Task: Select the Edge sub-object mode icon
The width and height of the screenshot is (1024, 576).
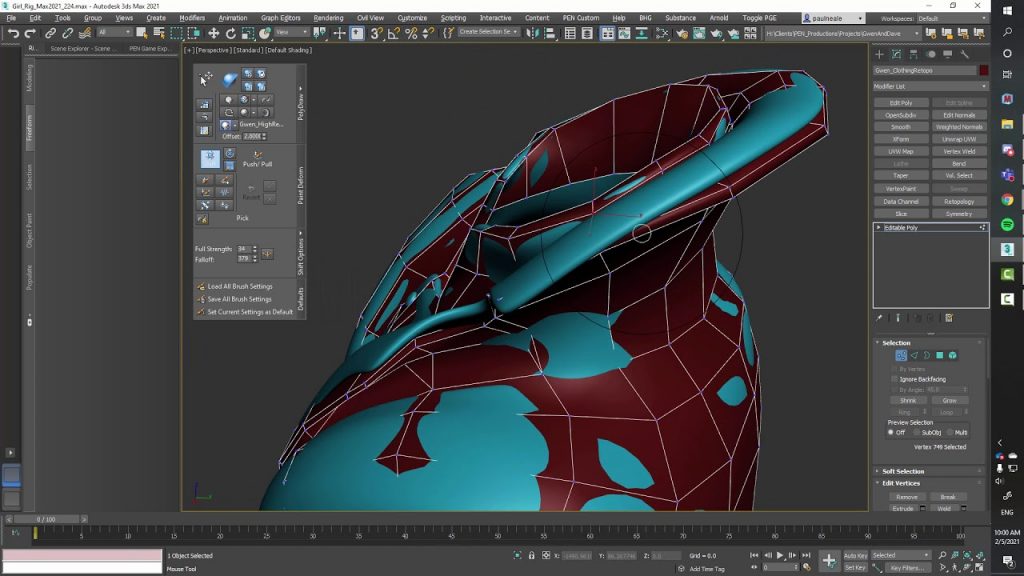Action: [x=915, y=355]
